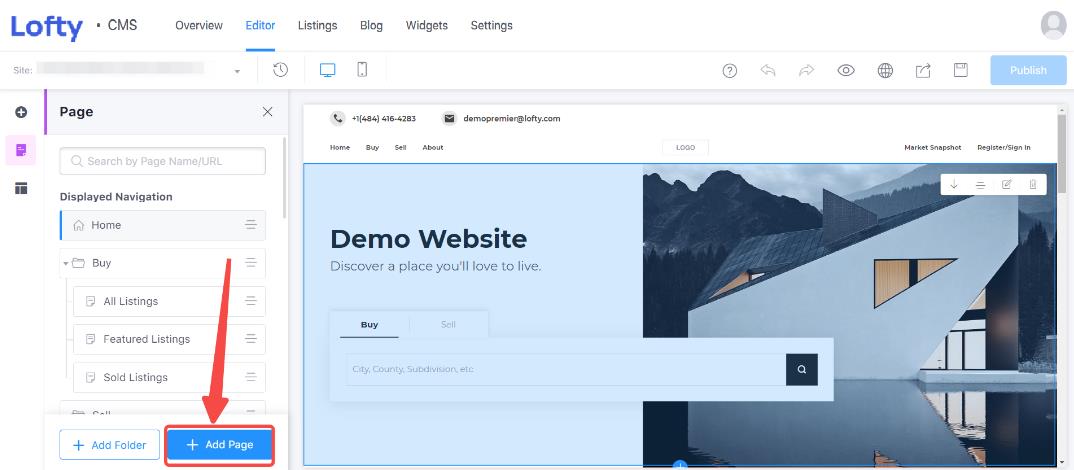
Task: Open the Overview tab
Action: click(x=199, y=25)
